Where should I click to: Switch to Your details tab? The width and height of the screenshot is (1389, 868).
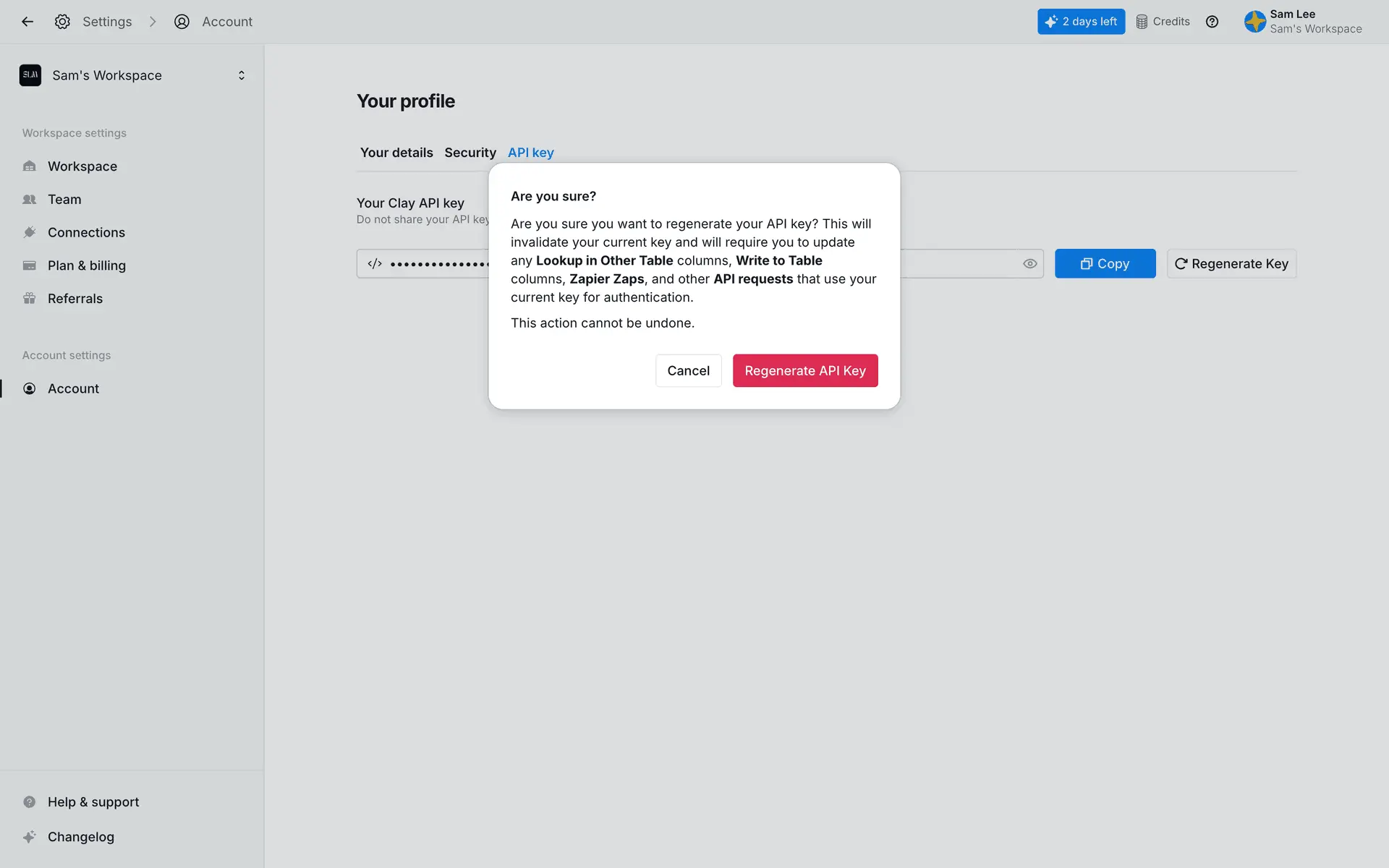click(x=396, y=153)
